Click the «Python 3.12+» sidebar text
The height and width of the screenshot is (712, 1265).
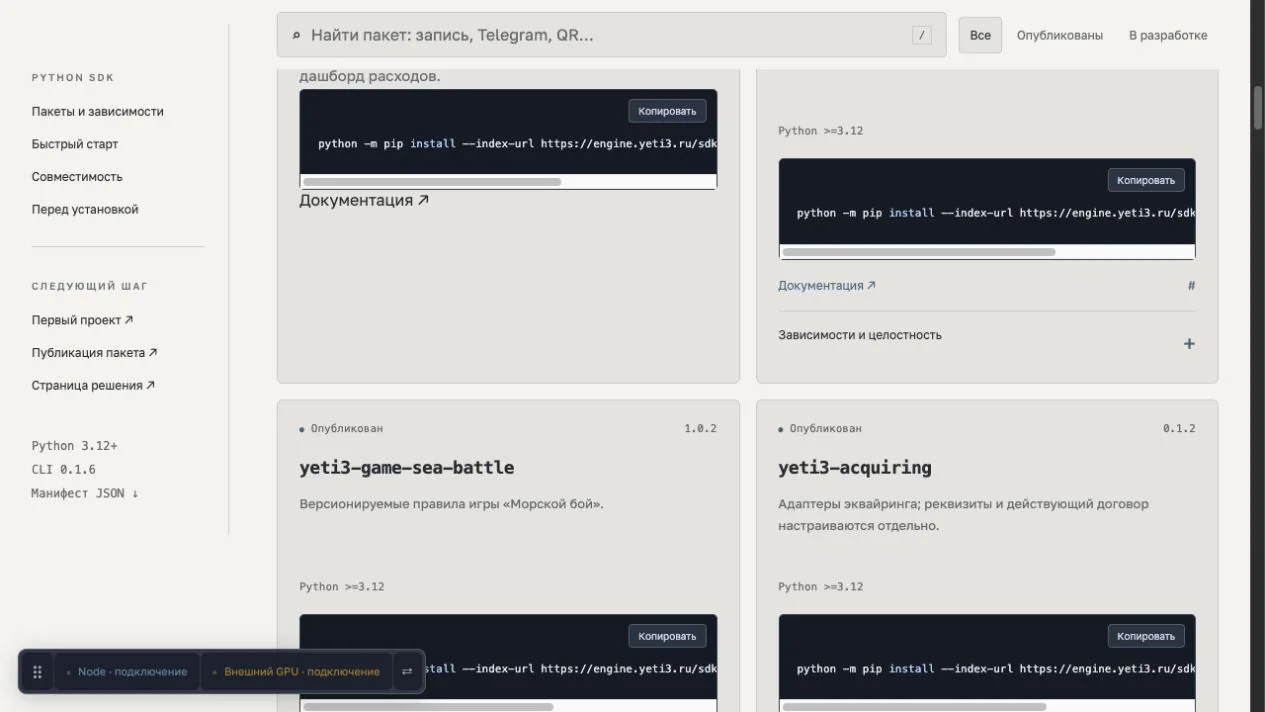pyautogui.click(x=74, y=446)
